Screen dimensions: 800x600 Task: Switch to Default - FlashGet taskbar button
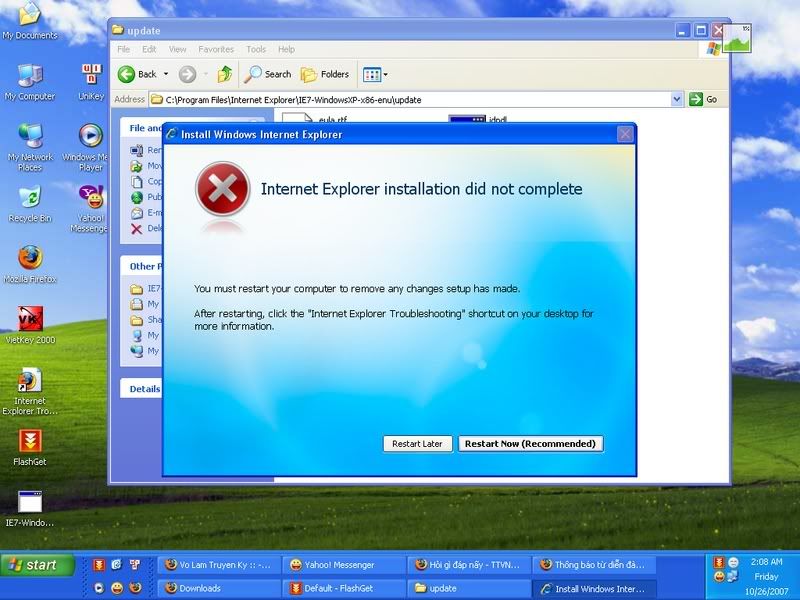click(x=344, y=588)
